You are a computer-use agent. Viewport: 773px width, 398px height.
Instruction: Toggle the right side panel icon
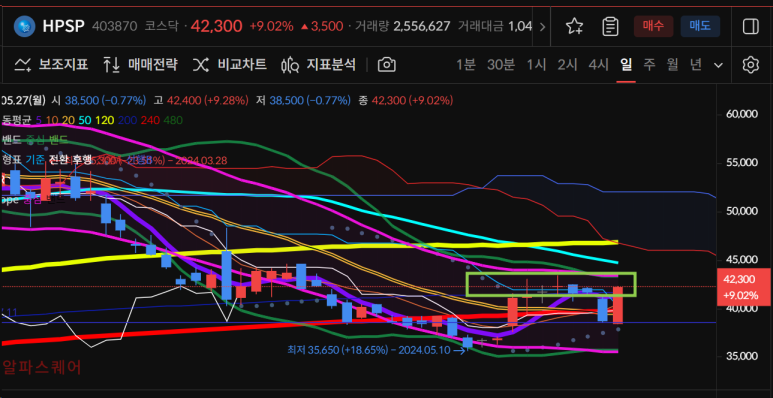click(750, 26)
